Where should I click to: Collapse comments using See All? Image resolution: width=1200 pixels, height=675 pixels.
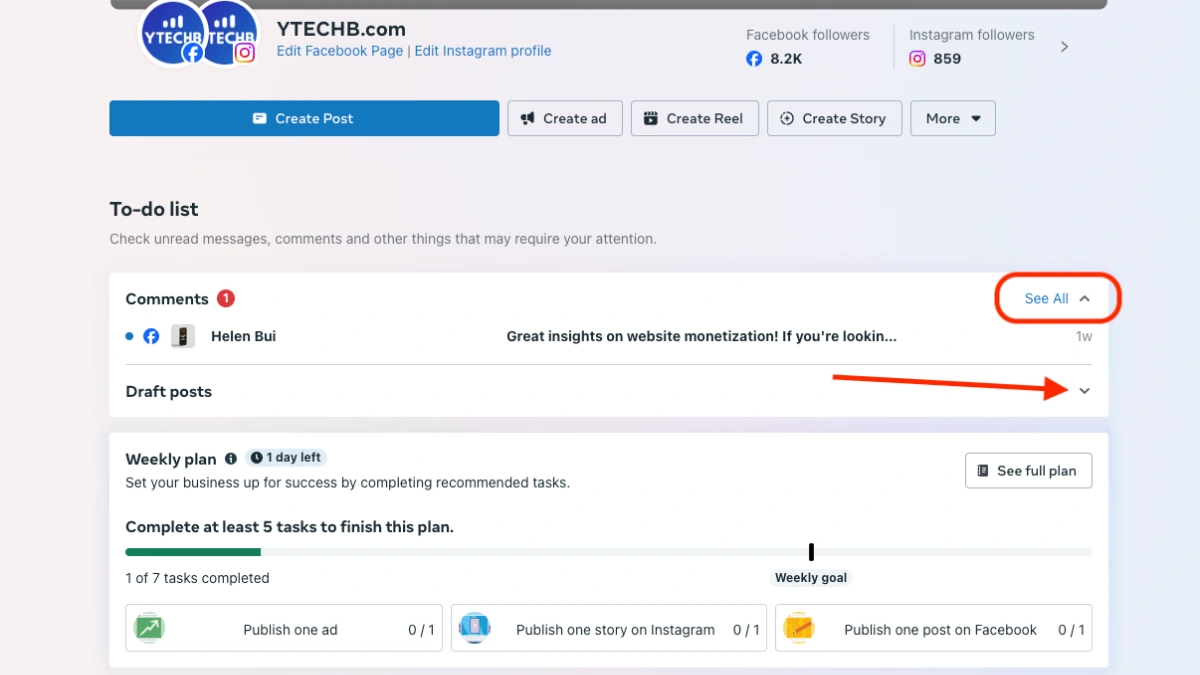coord(1057,299)
